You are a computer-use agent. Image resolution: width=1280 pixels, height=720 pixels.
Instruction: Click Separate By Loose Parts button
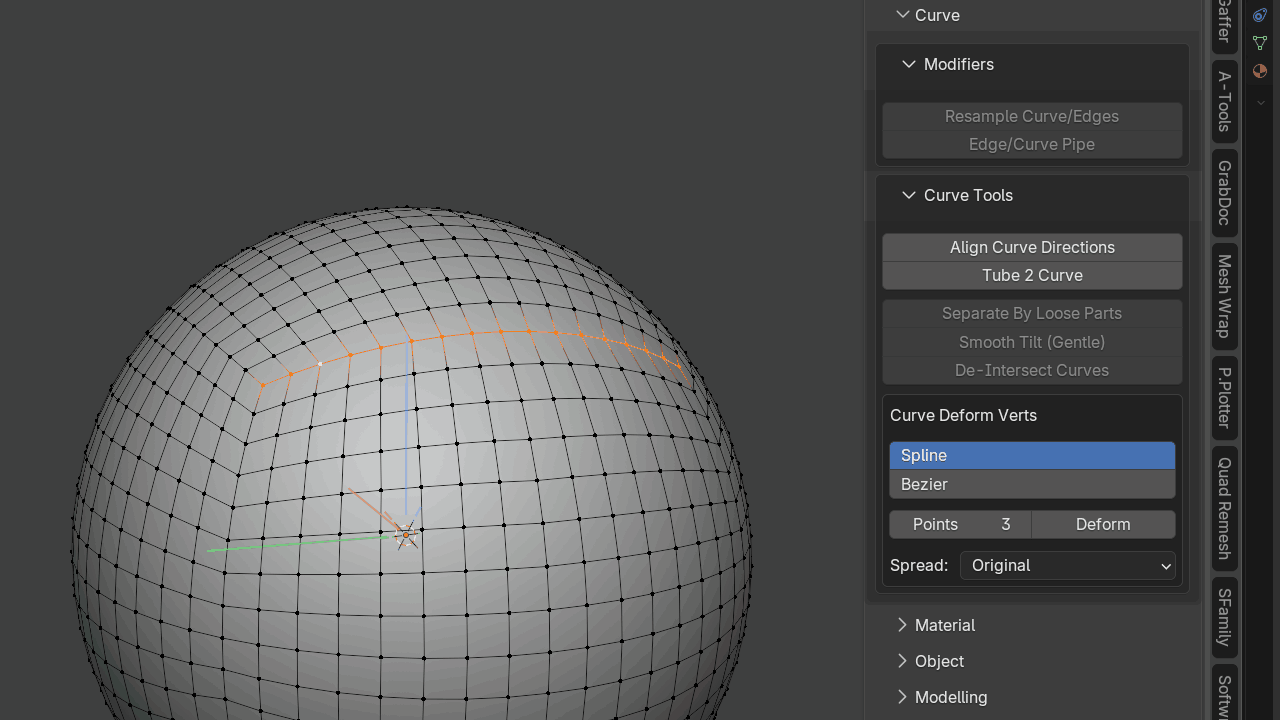(x=1032, y=313)
